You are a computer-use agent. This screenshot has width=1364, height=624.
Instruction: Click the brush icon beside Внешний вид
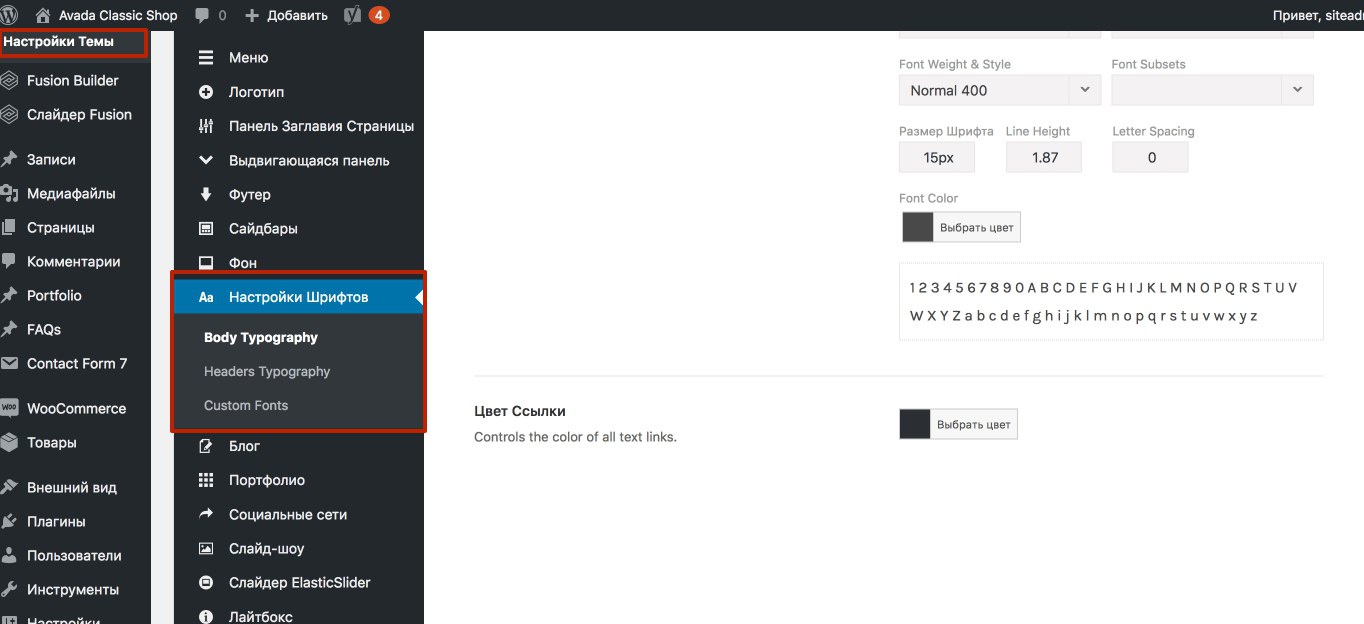(x=9, y=488)
